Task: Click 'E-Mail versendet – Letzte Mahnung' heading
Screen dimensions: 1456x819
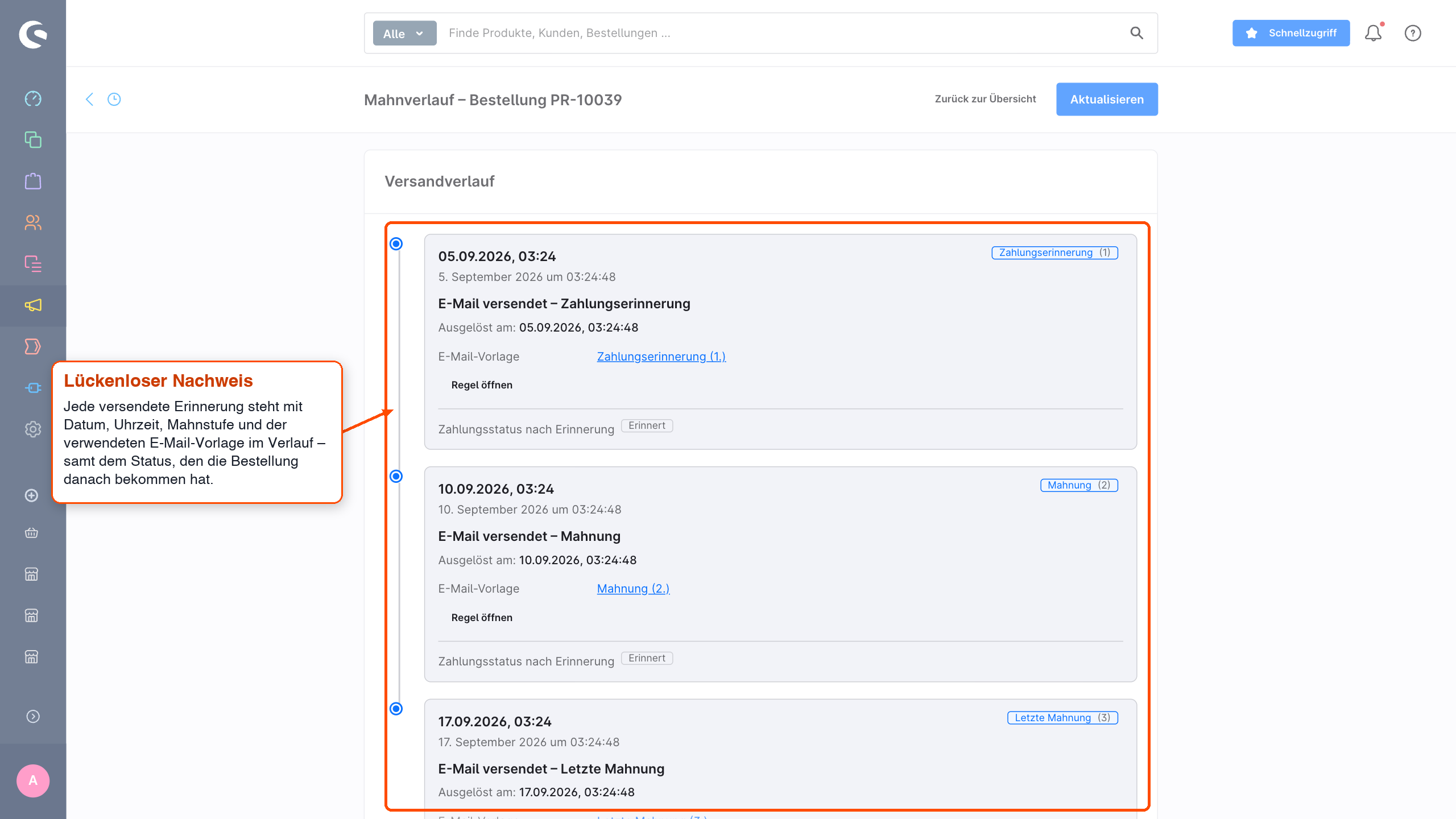Action: (551, 769)
